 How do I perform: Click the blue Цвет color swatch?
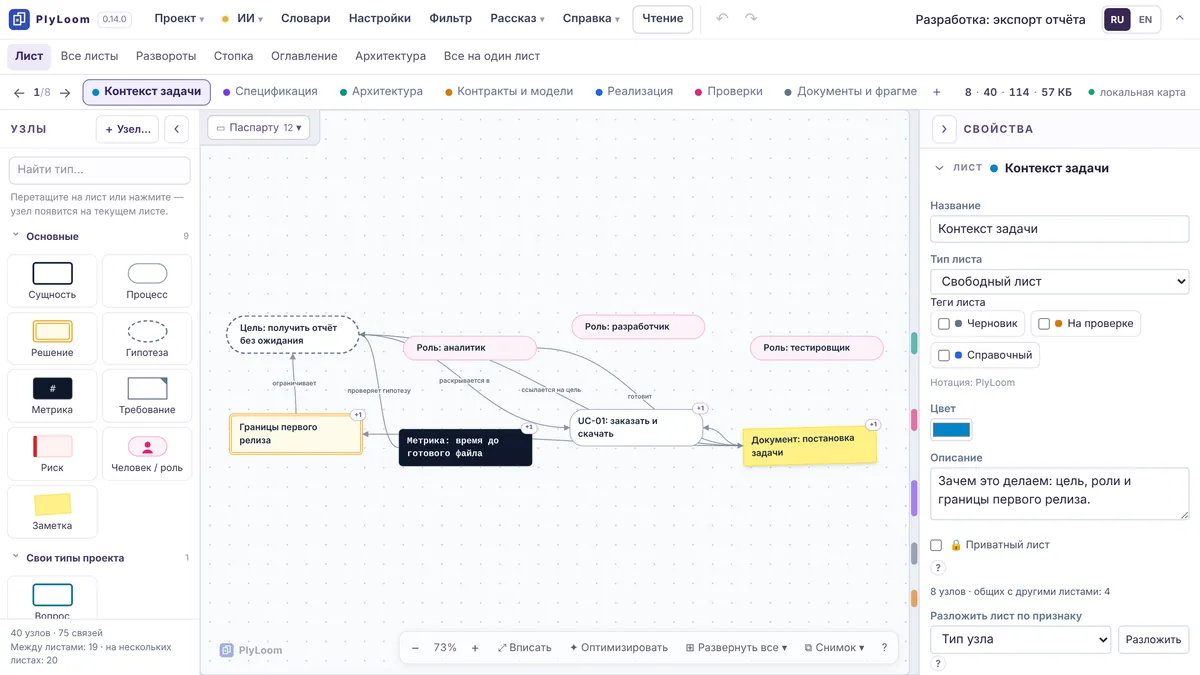(x=951, y=430)
